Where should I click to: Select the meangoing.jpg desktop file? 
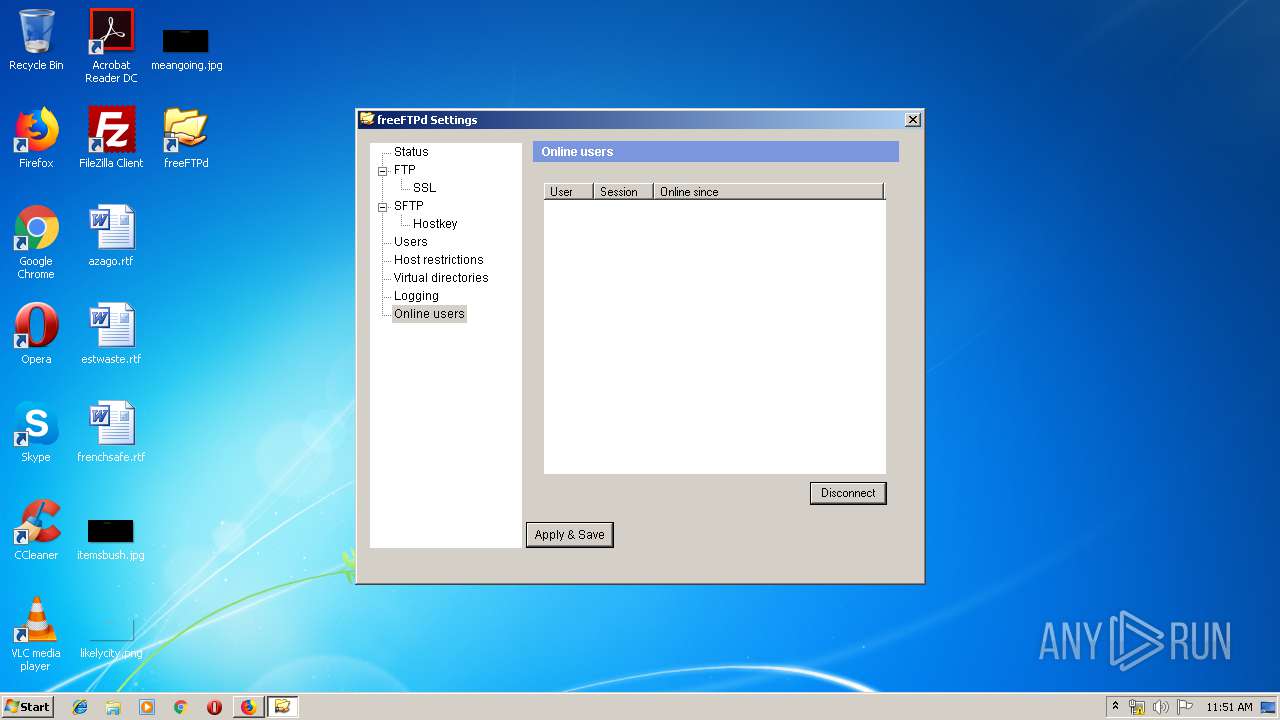(x=186, y=48)
